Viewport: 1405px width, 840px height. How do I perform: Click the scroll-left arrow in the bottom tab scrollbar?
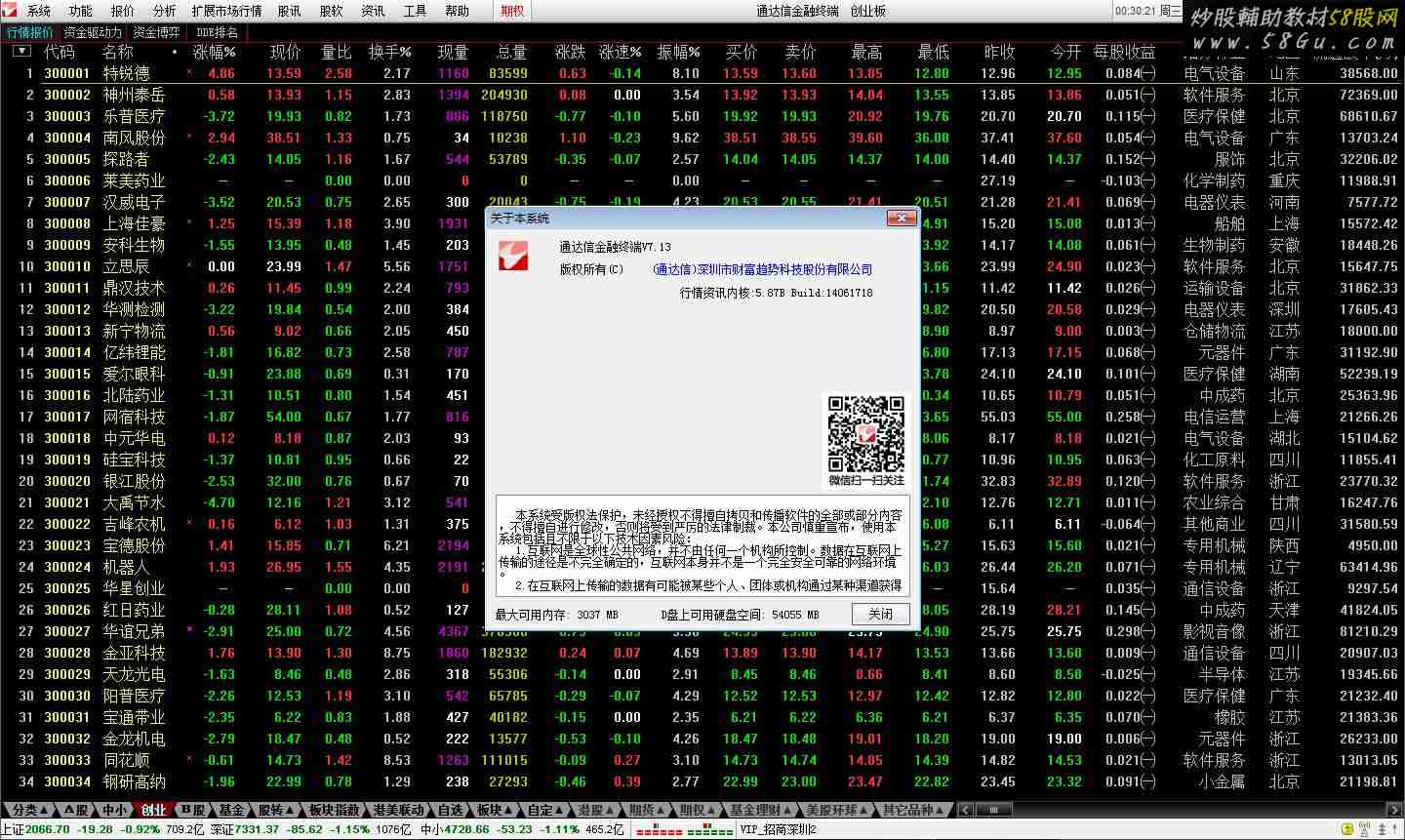965,810
